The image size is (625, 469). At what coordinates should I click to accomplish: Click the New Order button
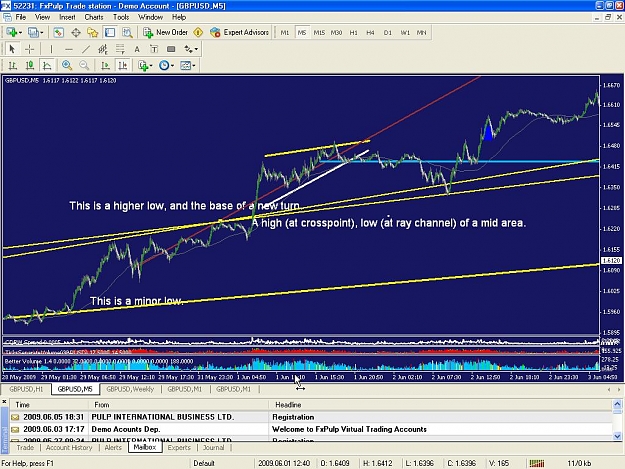click(165, 33)
